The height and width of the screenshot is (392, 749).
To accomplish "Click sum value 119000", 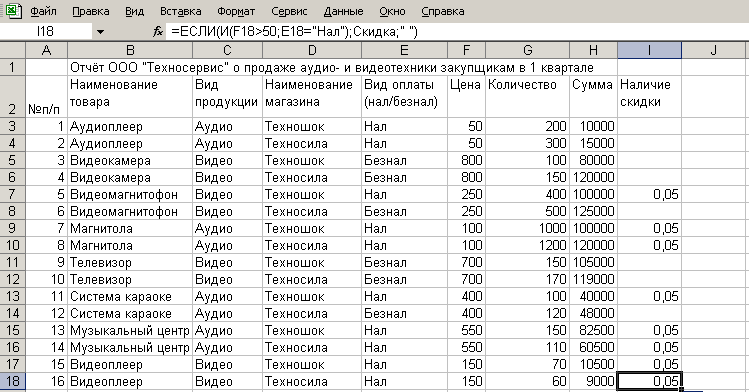I will (593, 279).
